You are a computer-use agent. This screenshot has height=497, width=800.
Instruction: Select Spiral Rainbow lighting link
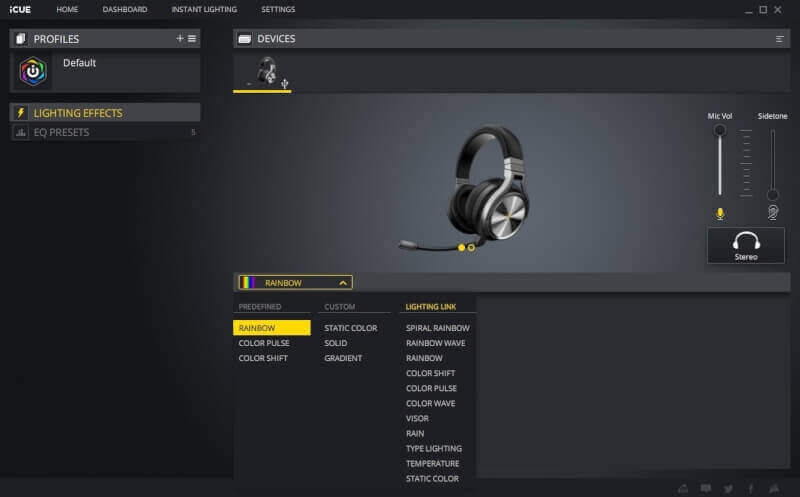tap(438, 328)
